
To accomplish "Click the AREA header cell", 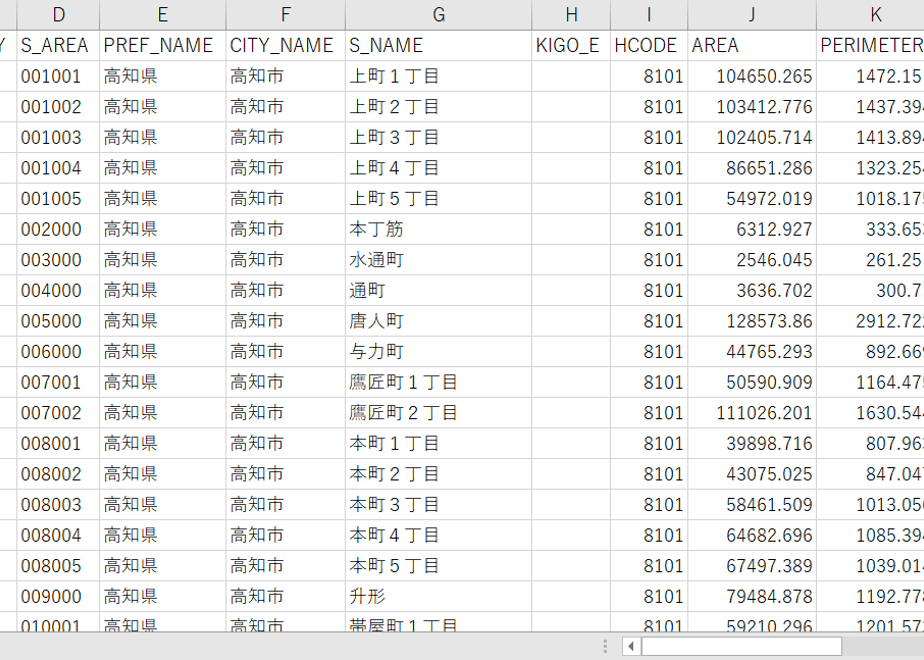I will click(x=752, y=45).
